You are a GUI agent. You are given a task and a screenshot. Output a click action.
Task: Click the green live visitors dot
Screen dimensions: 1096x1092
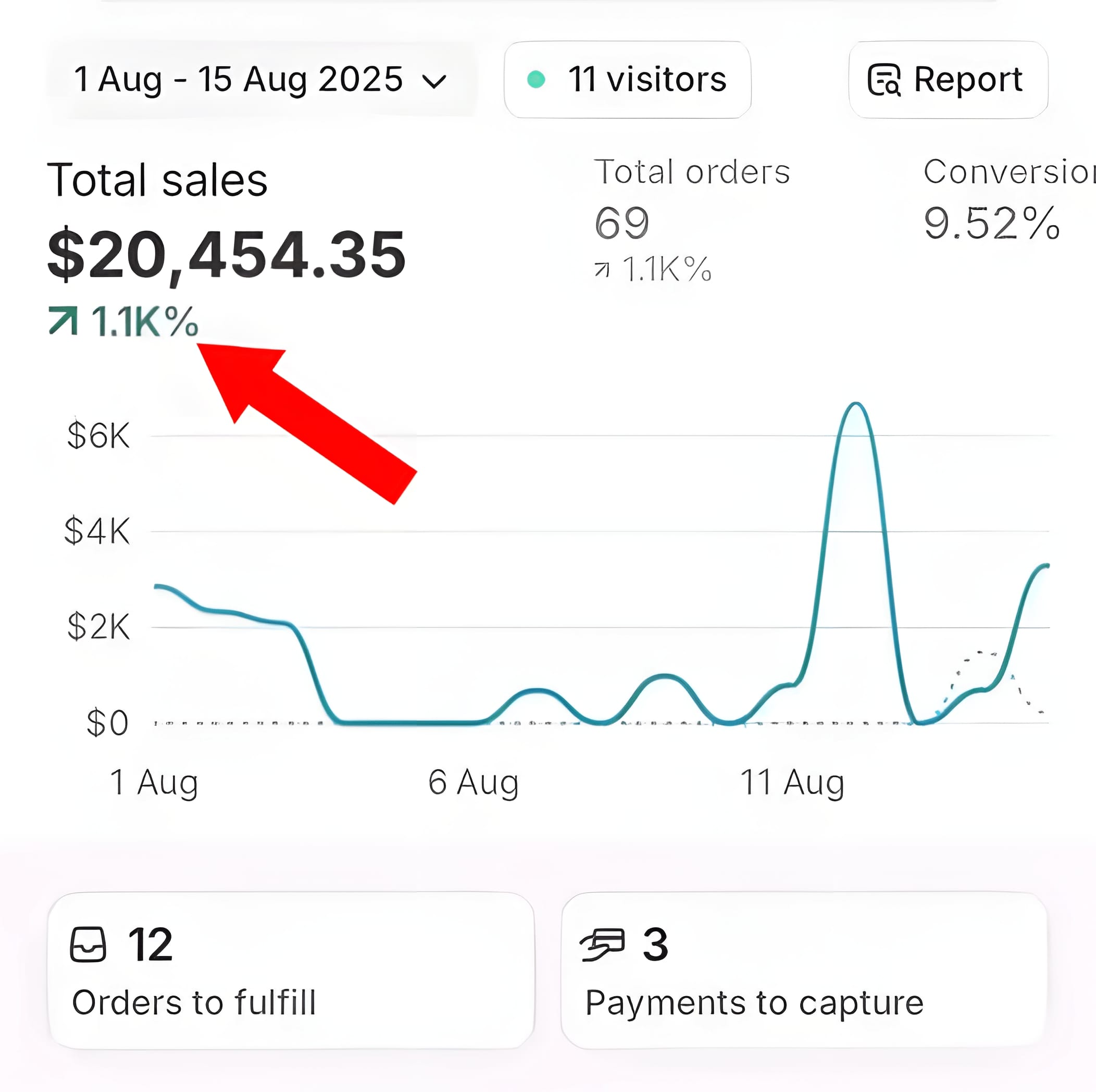pos(535,79)
